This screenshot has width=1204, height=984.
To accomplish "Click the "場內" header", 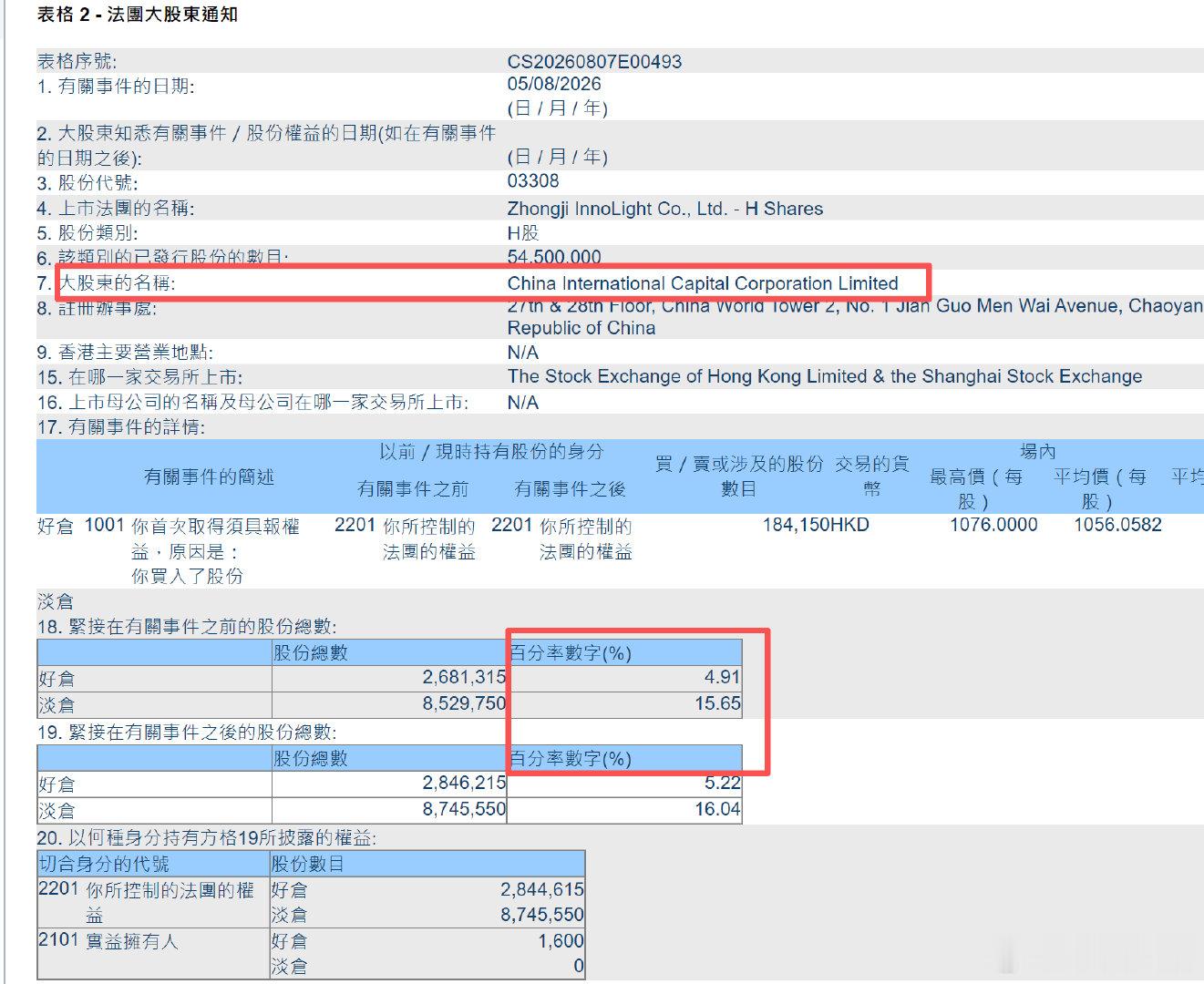I will click(1038, 451).
